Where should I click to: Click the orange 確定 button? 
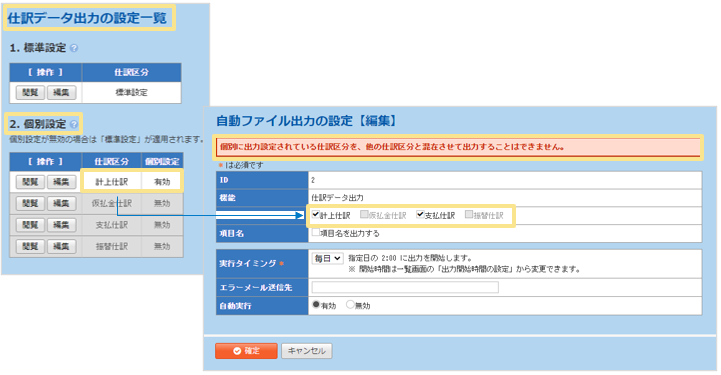tap(246, 351)
